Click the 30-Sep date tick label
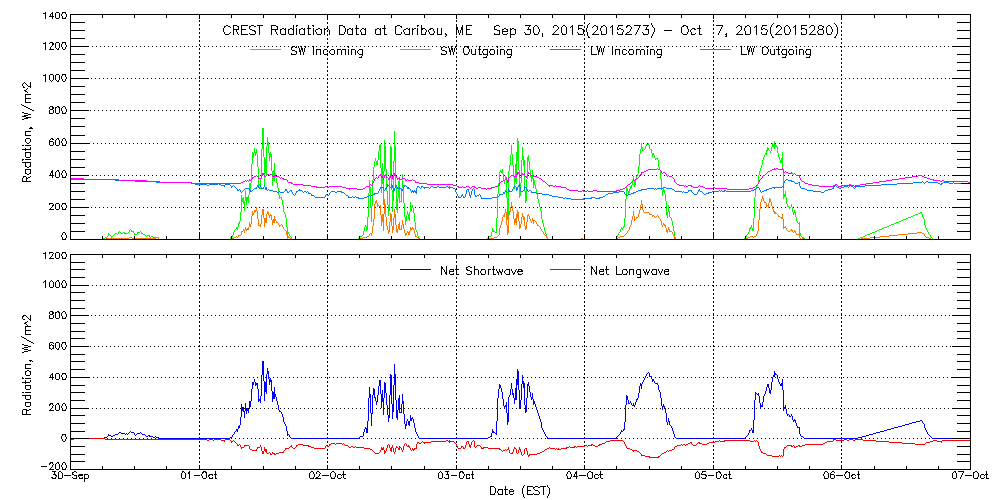 [x=72, y=477]
